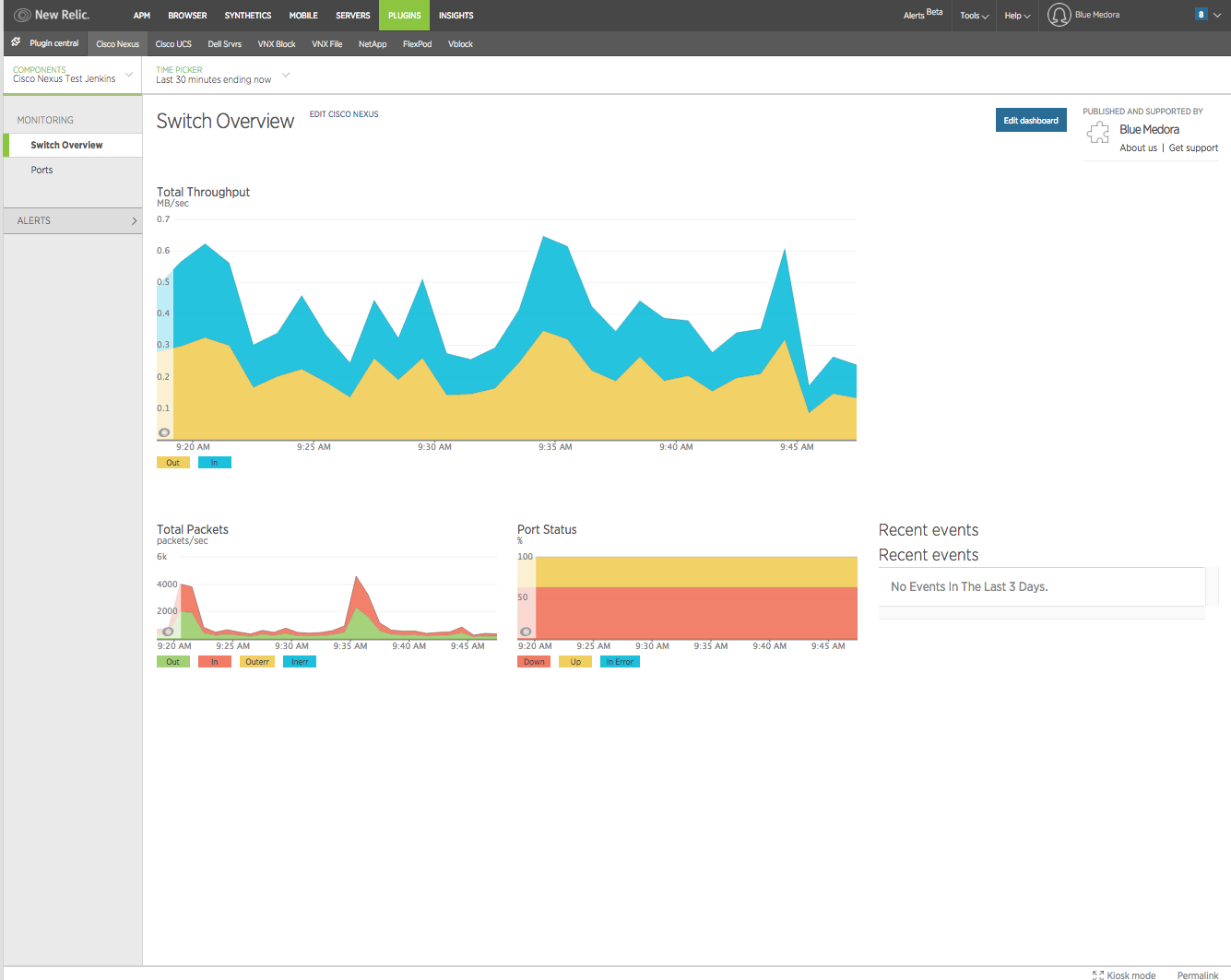This screenshot has height=980, width=1231.
Task: Switch to Synthetics
Action: [x=248, y=16]
